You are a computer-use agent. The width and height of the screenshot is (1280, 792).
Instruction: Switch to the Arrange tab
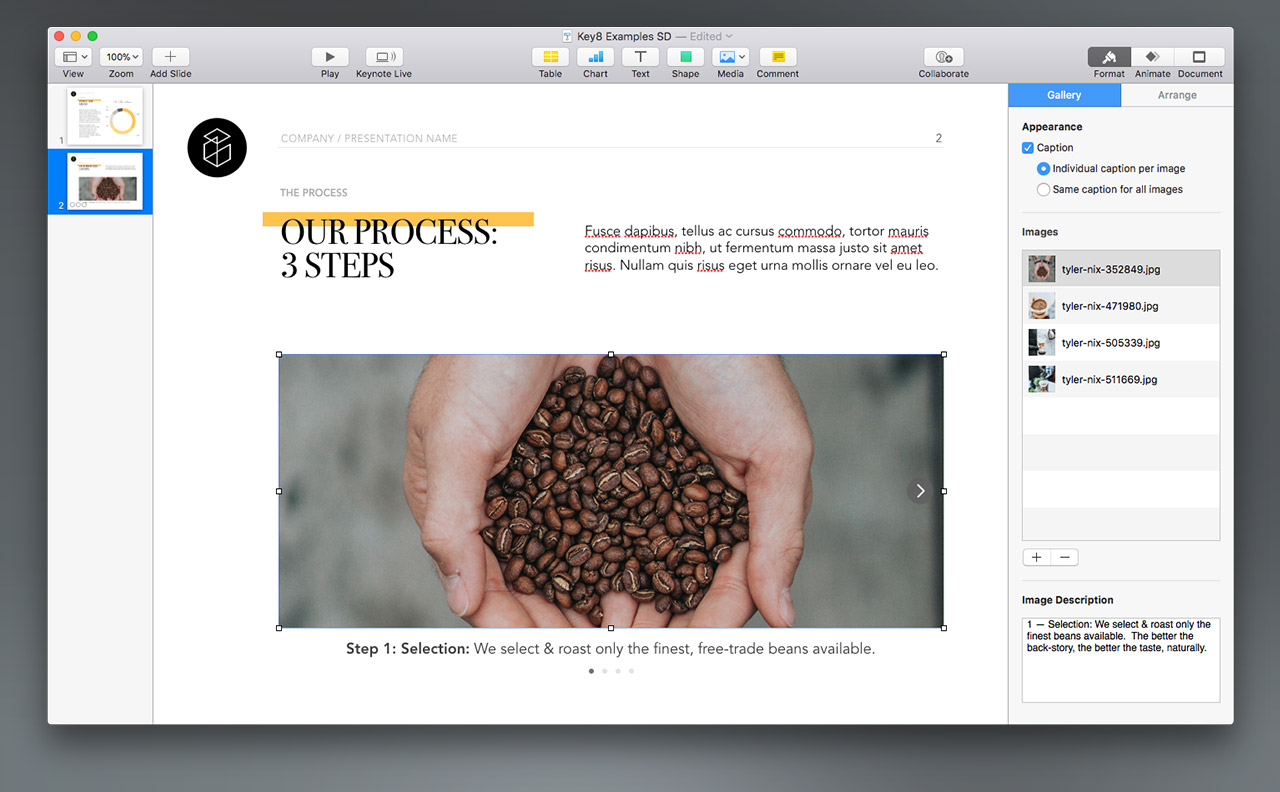coord(1177,95)
